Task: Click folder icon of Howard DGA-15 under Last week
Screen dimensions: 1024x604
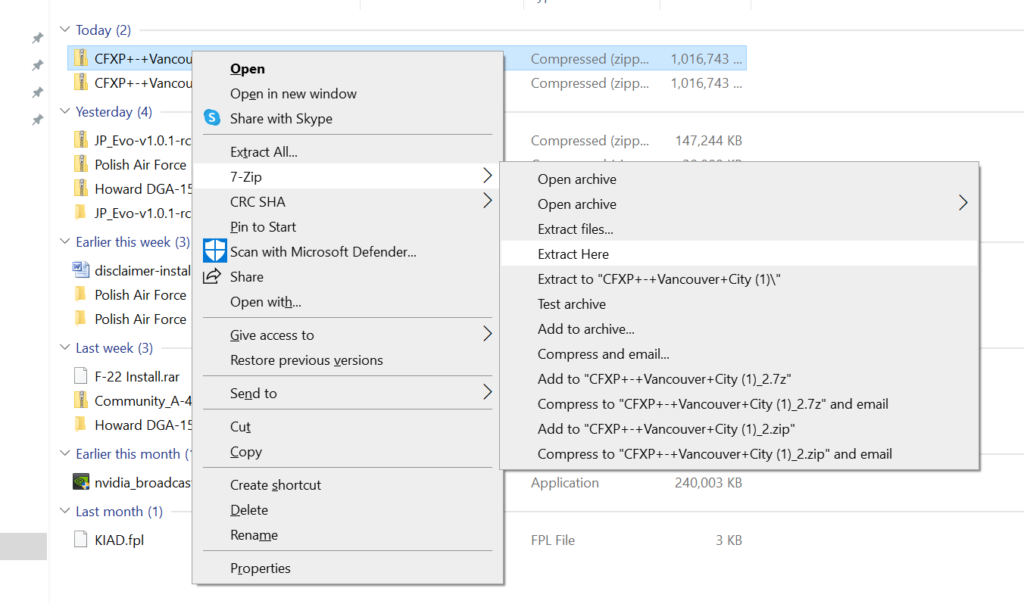Action: pyautogui.click(x=81, y=424)
